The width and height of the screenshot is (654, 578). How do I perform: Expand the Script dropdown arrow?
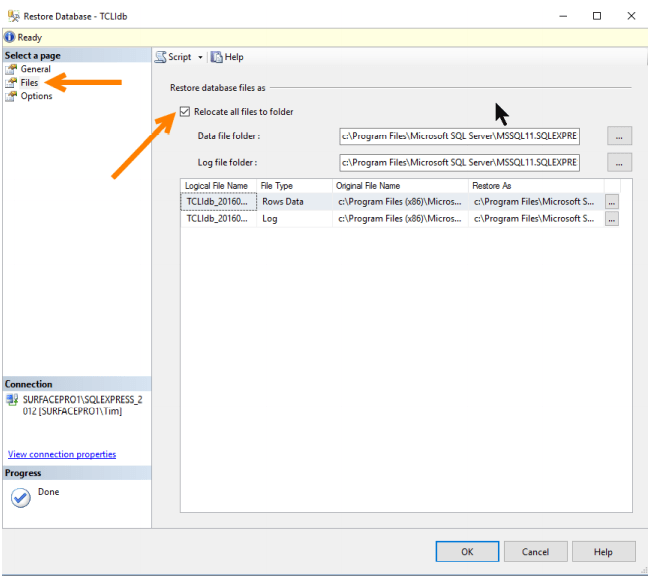tap(200, 58)
